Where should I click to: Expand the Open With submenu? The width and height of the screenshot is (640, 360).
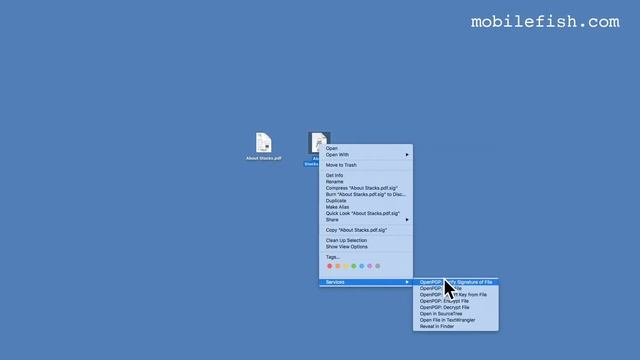point(366,155)
